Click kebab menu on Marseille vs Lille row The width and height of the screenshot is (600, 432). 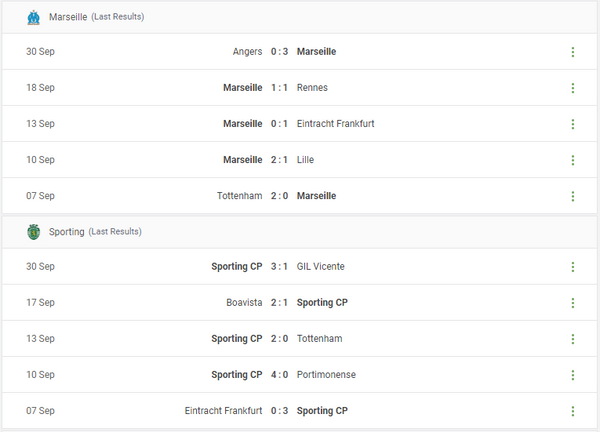point(573,160)
